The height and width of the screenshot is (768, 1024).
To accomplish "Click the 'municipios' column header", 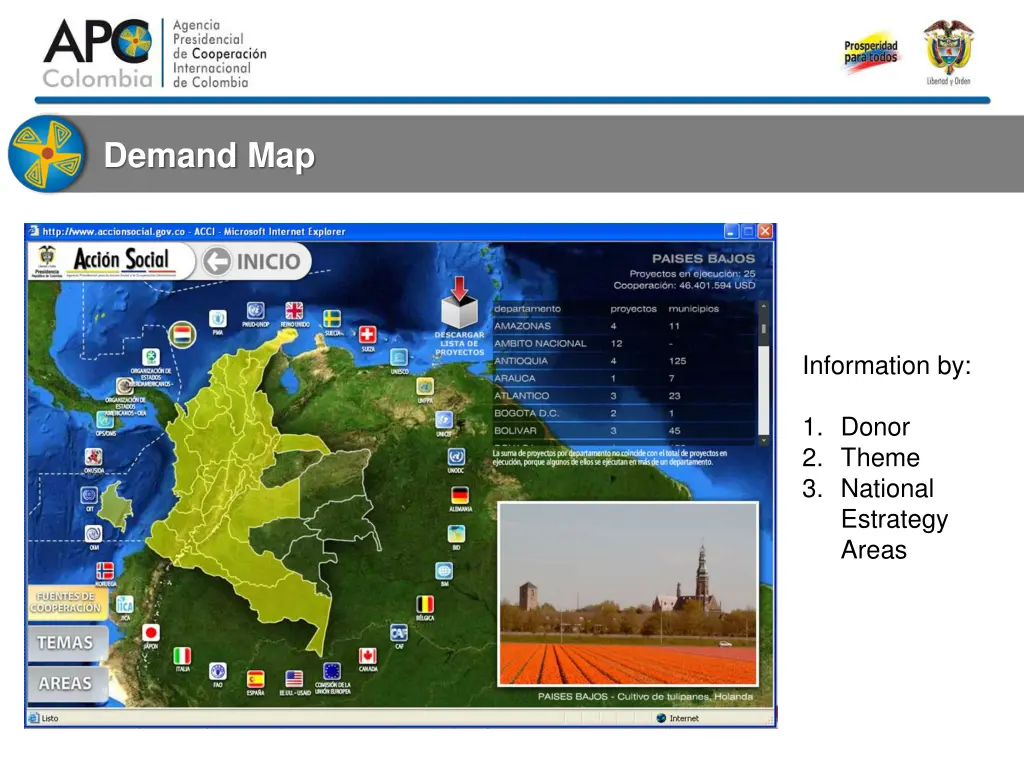I will (x=693, y=308).
